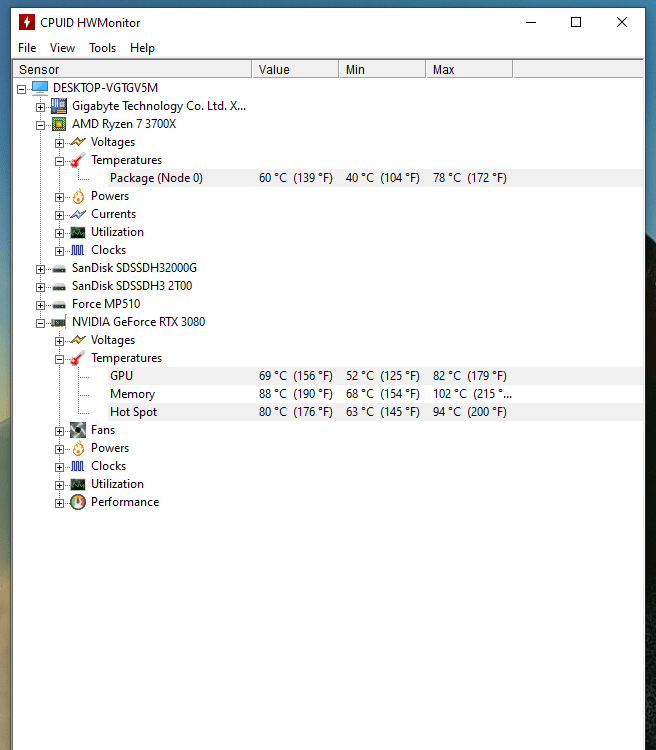656x750 pixels.
Task: Click the Max column header
Action: click(469, 69)
